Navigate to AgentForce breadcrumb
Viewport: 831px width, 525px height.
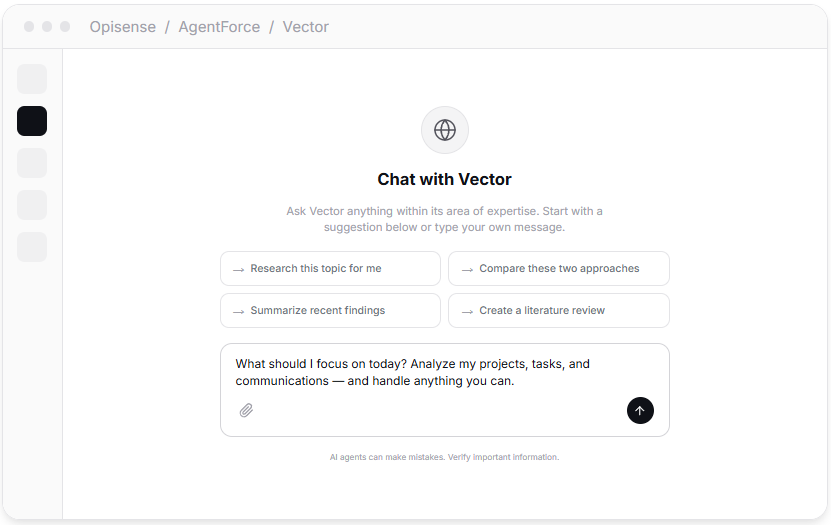pyautogui.click(x=219, y=27)
